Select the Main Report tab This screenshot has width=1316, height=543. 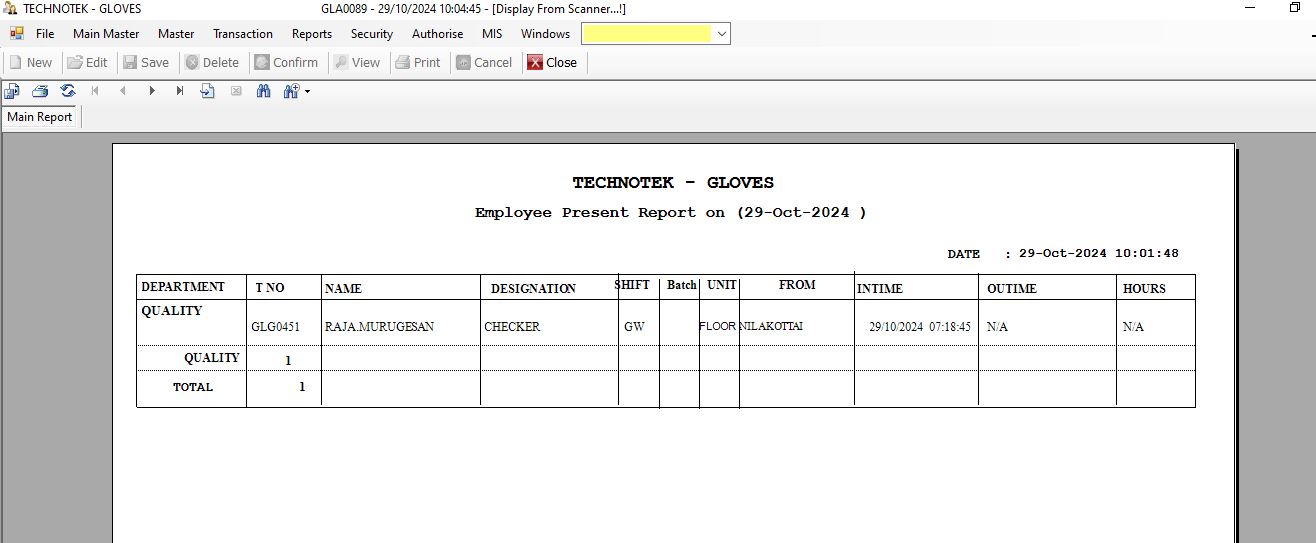(x=40, y=117)
